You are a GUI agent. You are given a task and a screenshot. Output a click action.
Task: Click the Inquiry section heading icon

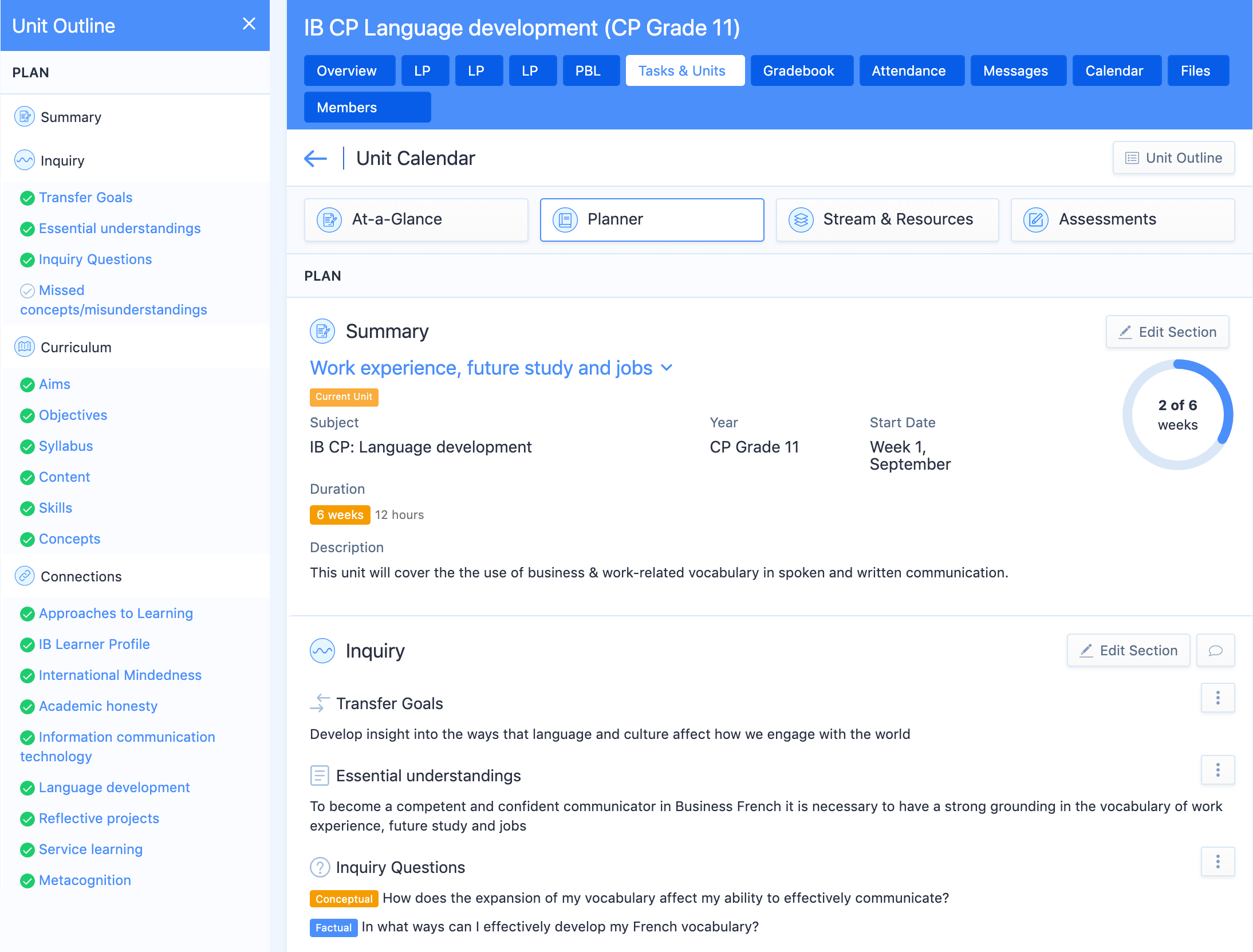coord(322,651)
